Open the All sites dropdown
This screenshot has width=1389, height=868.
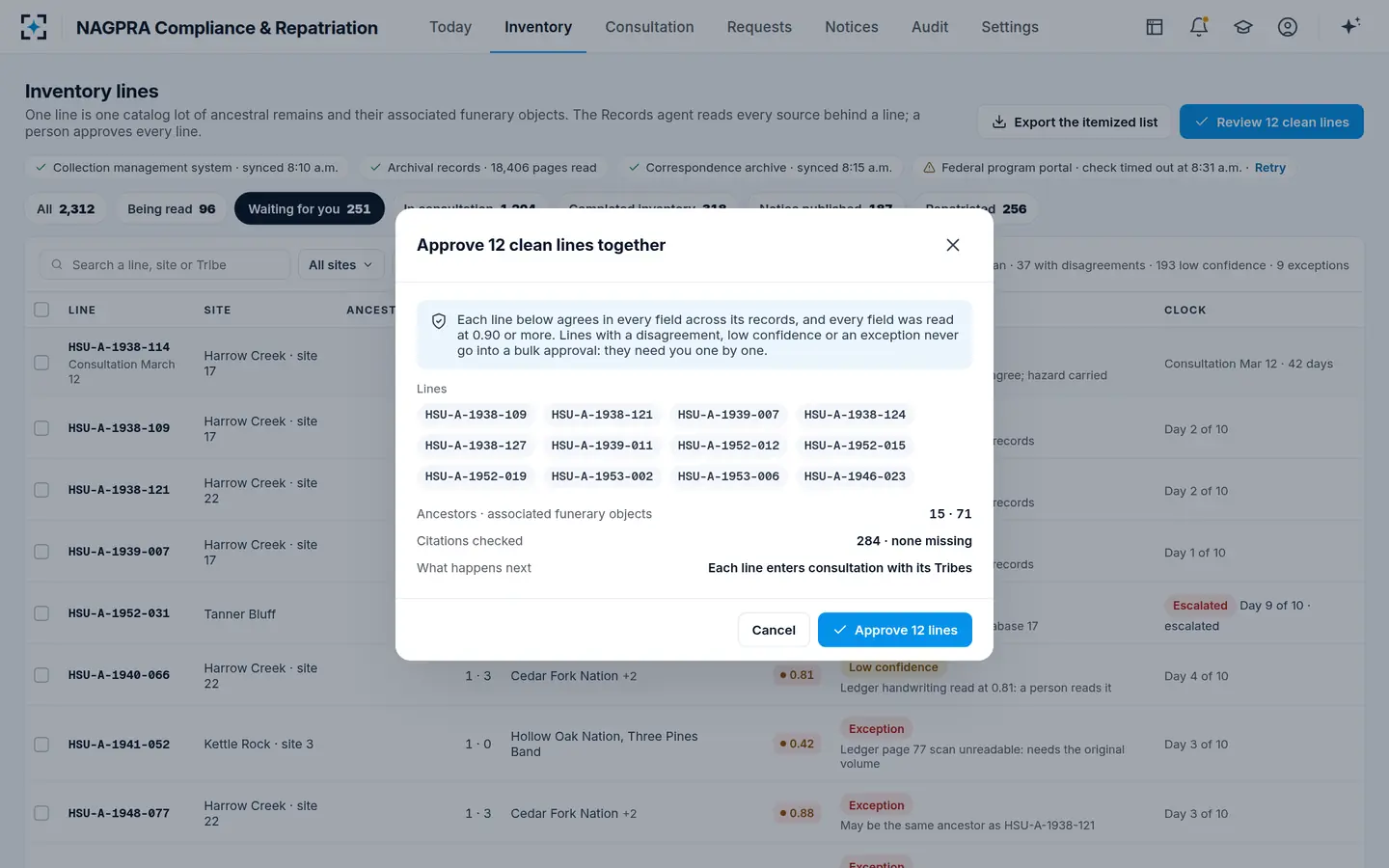tap(340, 265)
